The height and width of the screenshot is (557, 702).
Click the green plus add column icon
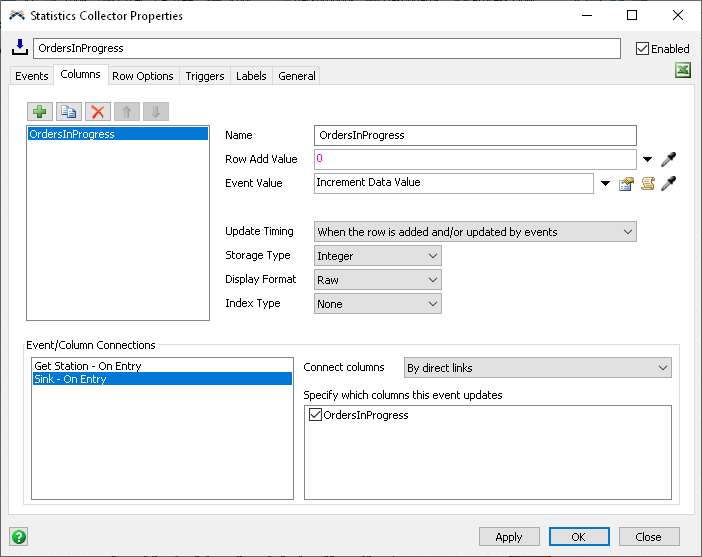click(40, 112)
